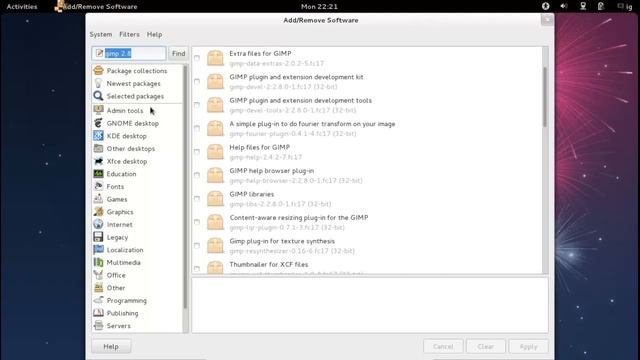640x360 pixels.
Task: Select GIMP help browser plug-in row
Action: click(367, 175)
